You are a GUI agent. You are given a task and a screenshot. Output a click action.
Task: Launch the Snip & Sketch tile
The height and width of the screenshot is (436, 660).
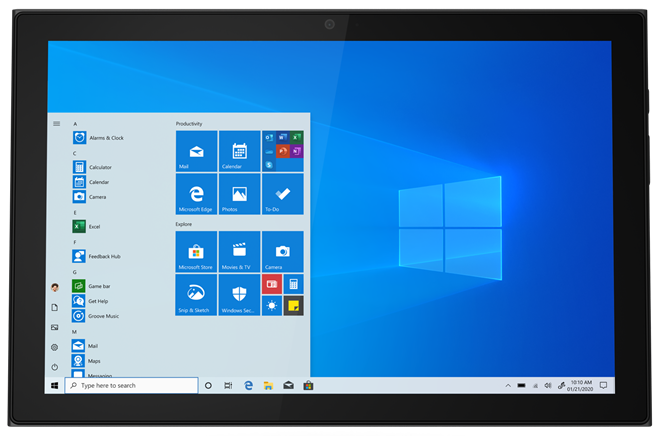tap(197, 295)
